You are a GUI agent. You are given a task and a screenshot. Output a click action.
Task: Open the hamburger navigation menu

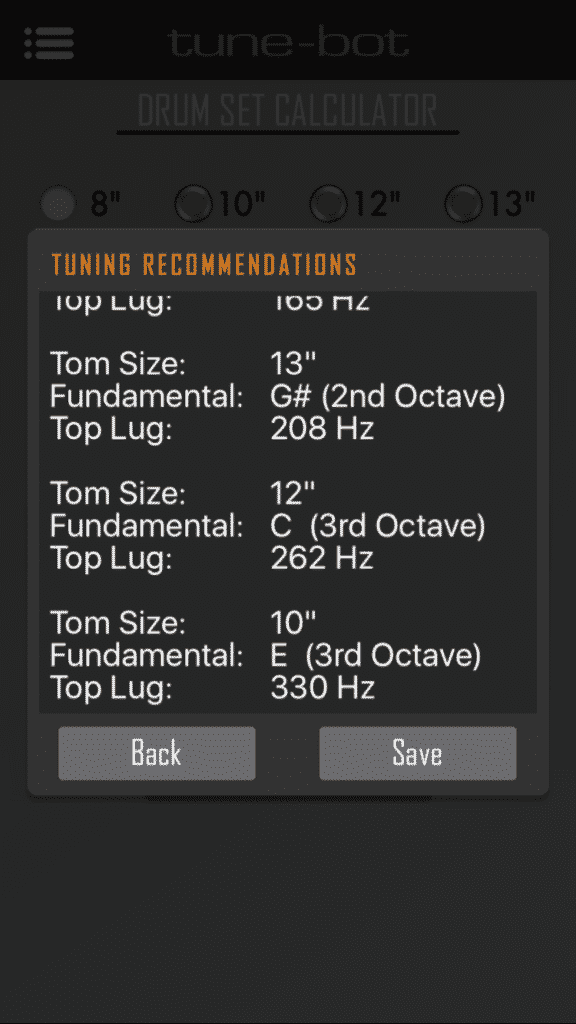pyautogui.click(x=48, y=42)
